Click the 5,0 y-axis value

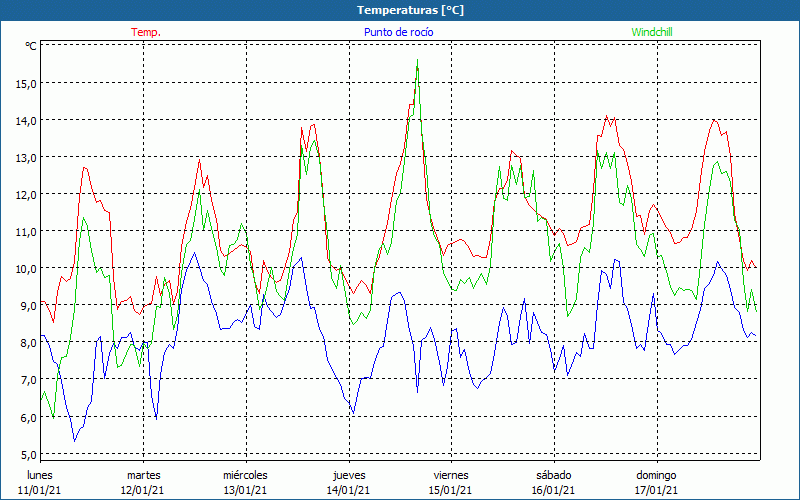[x=28, y=454]
